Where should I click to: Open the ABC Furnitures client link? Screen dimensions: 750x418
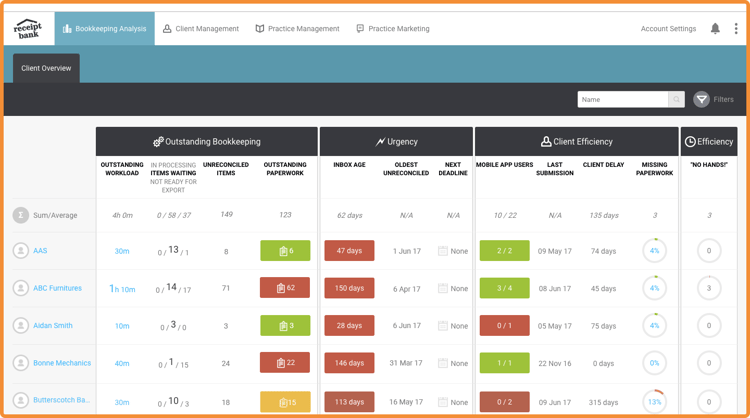pos(57,288)
